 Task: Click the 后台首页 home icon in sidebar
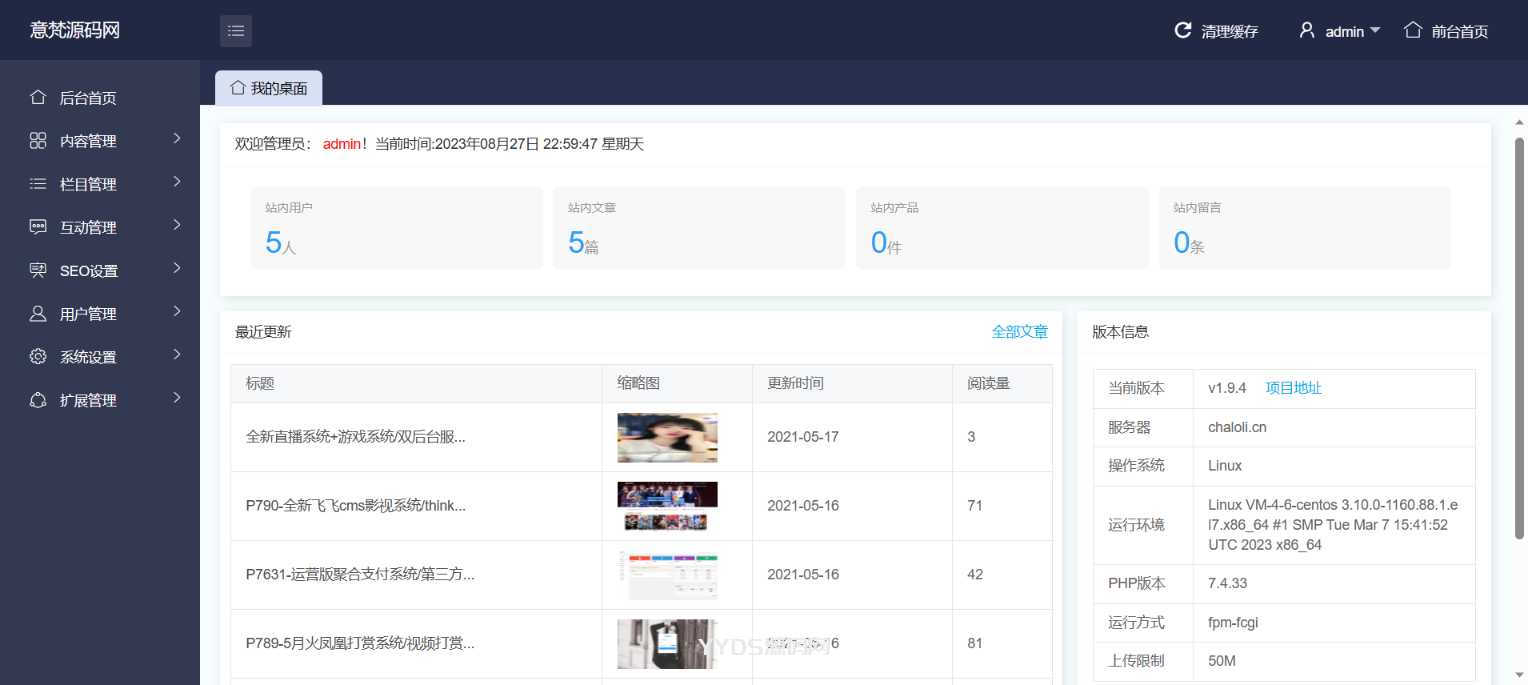click(38, 98)
